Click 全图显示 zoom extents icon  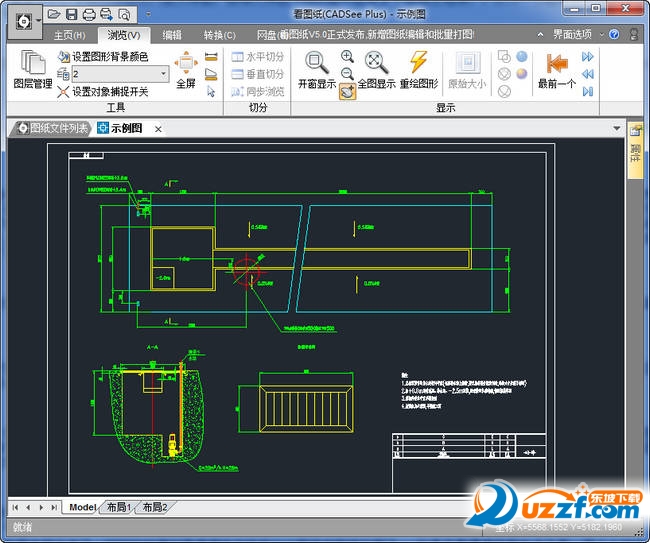point(376,70)
